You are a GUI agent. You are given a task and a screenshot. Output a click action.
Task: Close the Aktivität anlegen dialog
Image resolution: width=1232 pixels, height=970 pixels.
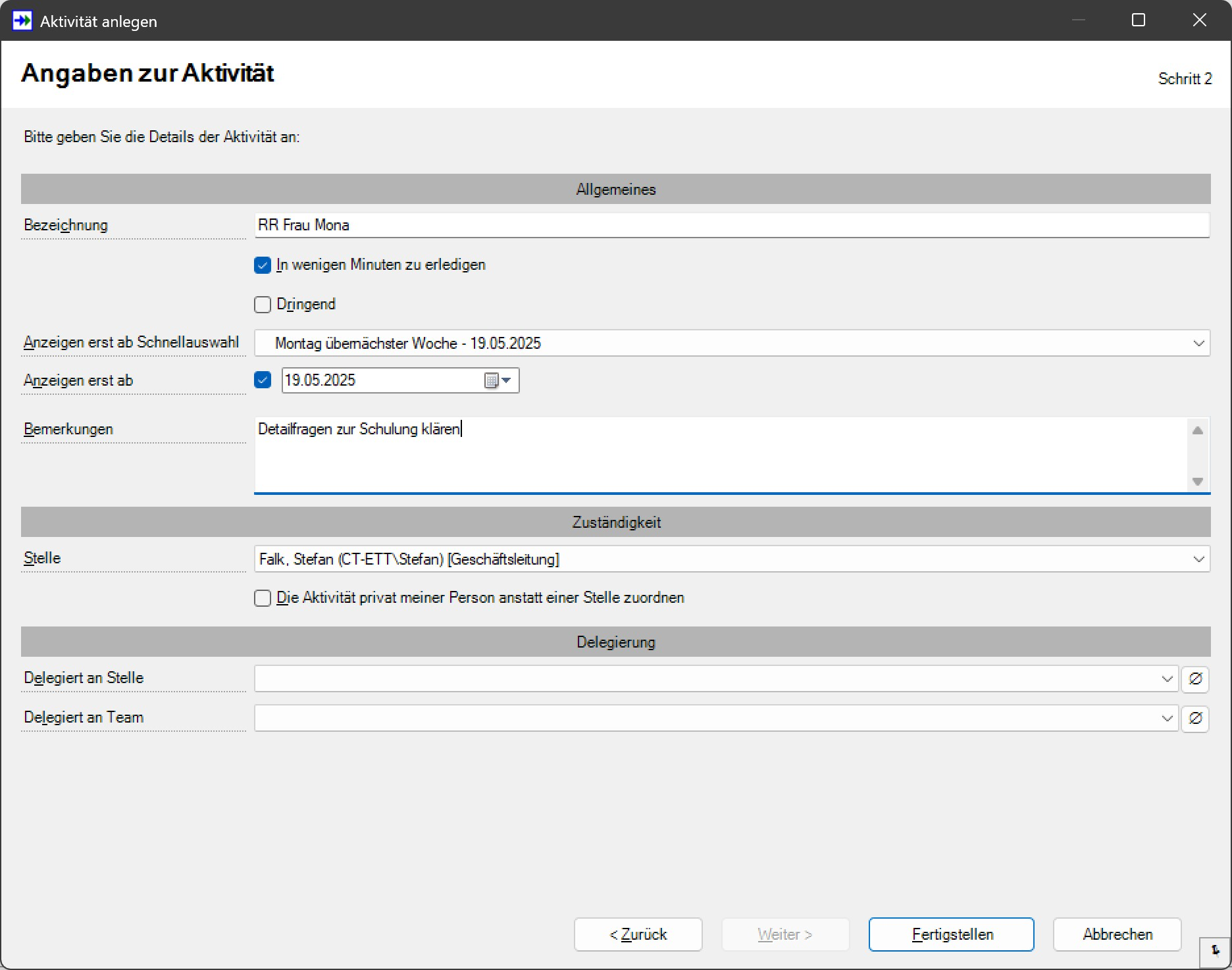(x=1199, y=20)
